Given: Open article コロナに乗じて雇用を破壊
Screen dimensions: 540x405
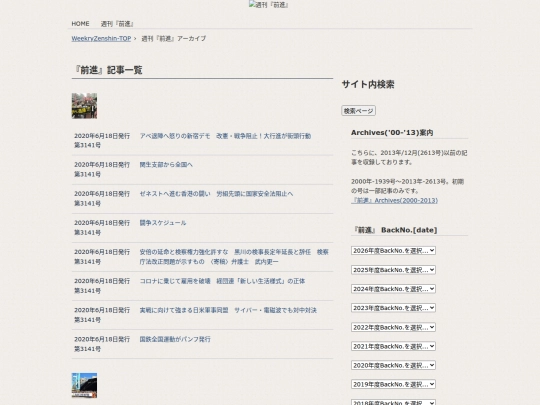Looking at the screenshot, I should [222, 281].
